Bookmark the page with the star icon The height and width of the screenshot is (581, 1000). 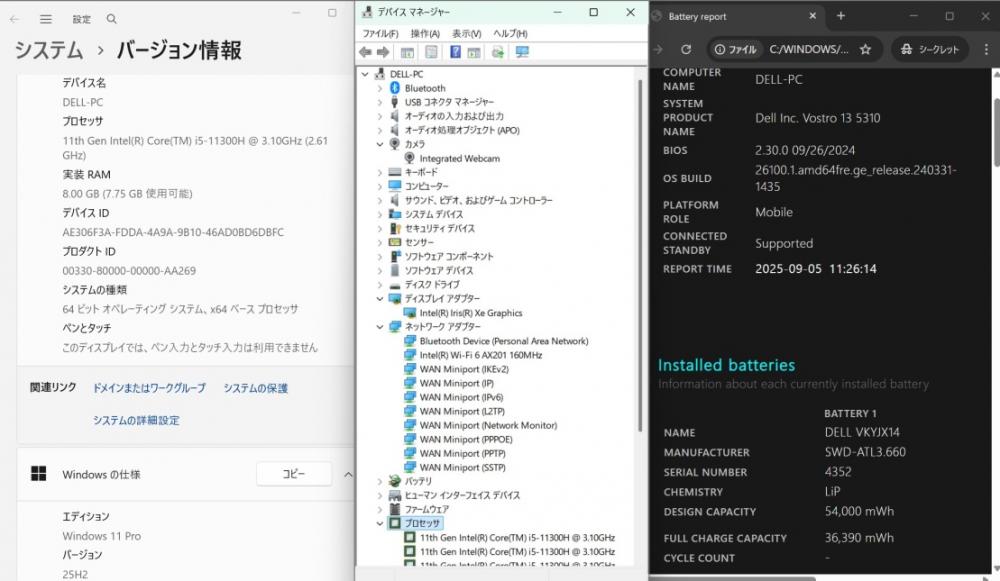[x=865, y=49]
